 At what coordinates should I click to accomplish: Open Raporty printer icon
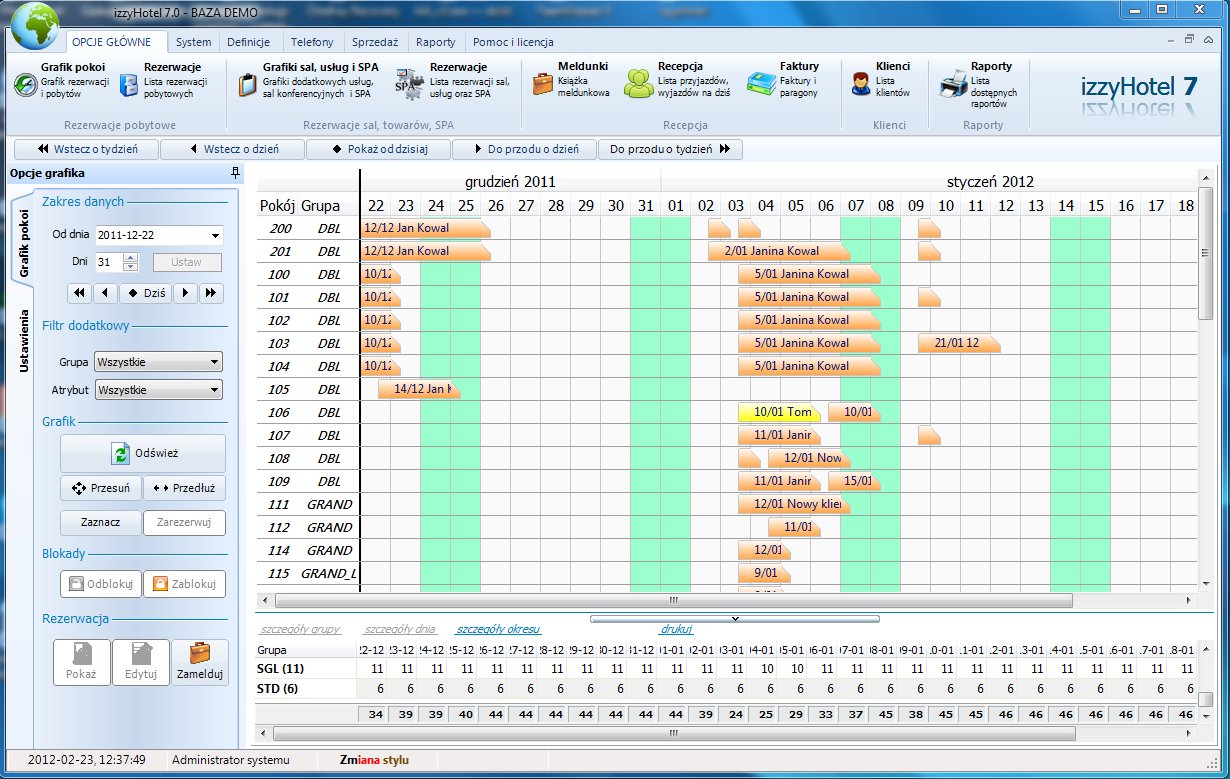coord(952,84)
